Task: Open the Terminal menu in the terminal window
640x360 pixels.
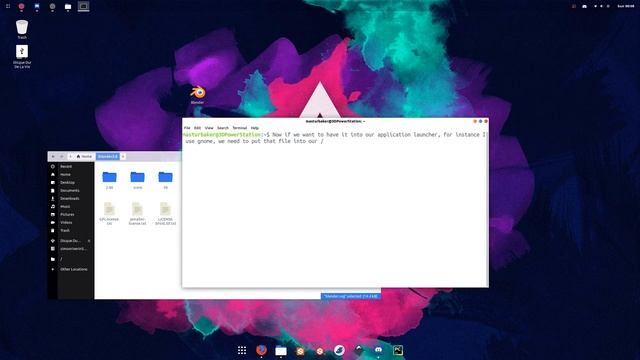Action: click(x=240, y=128)
